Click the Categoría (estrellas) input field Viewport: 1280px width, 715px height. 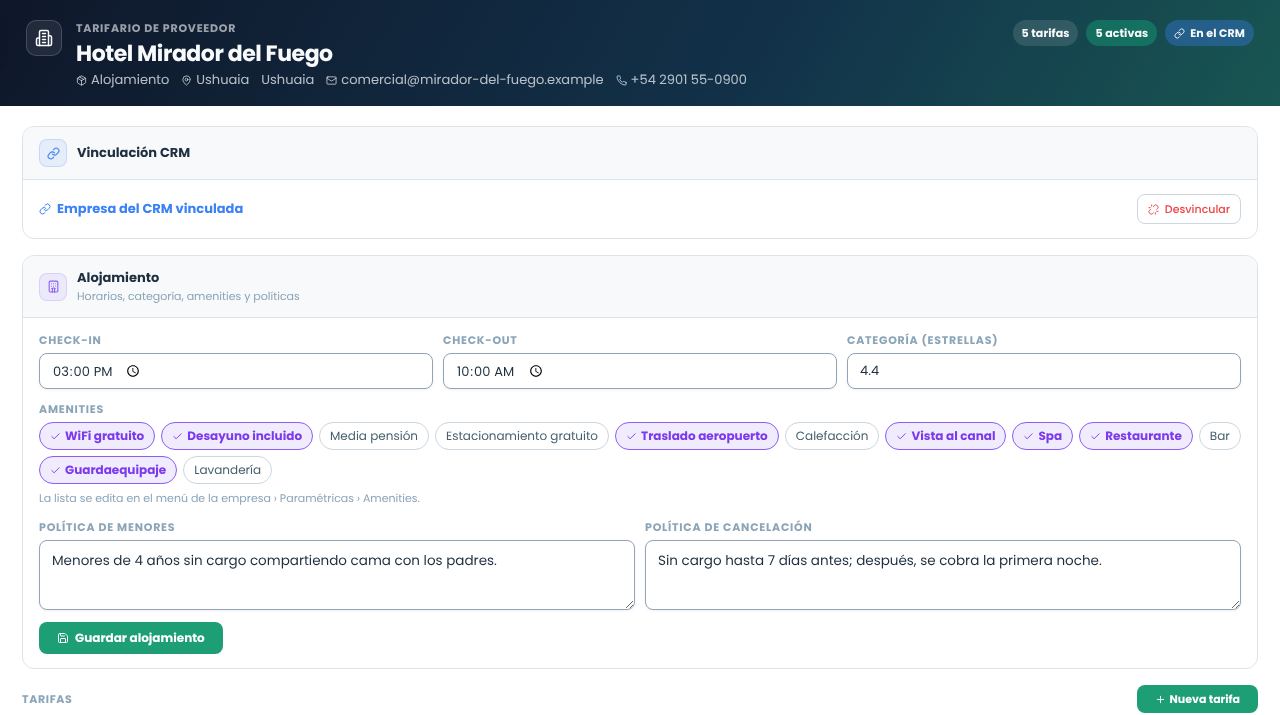(x=1044, y=371)
